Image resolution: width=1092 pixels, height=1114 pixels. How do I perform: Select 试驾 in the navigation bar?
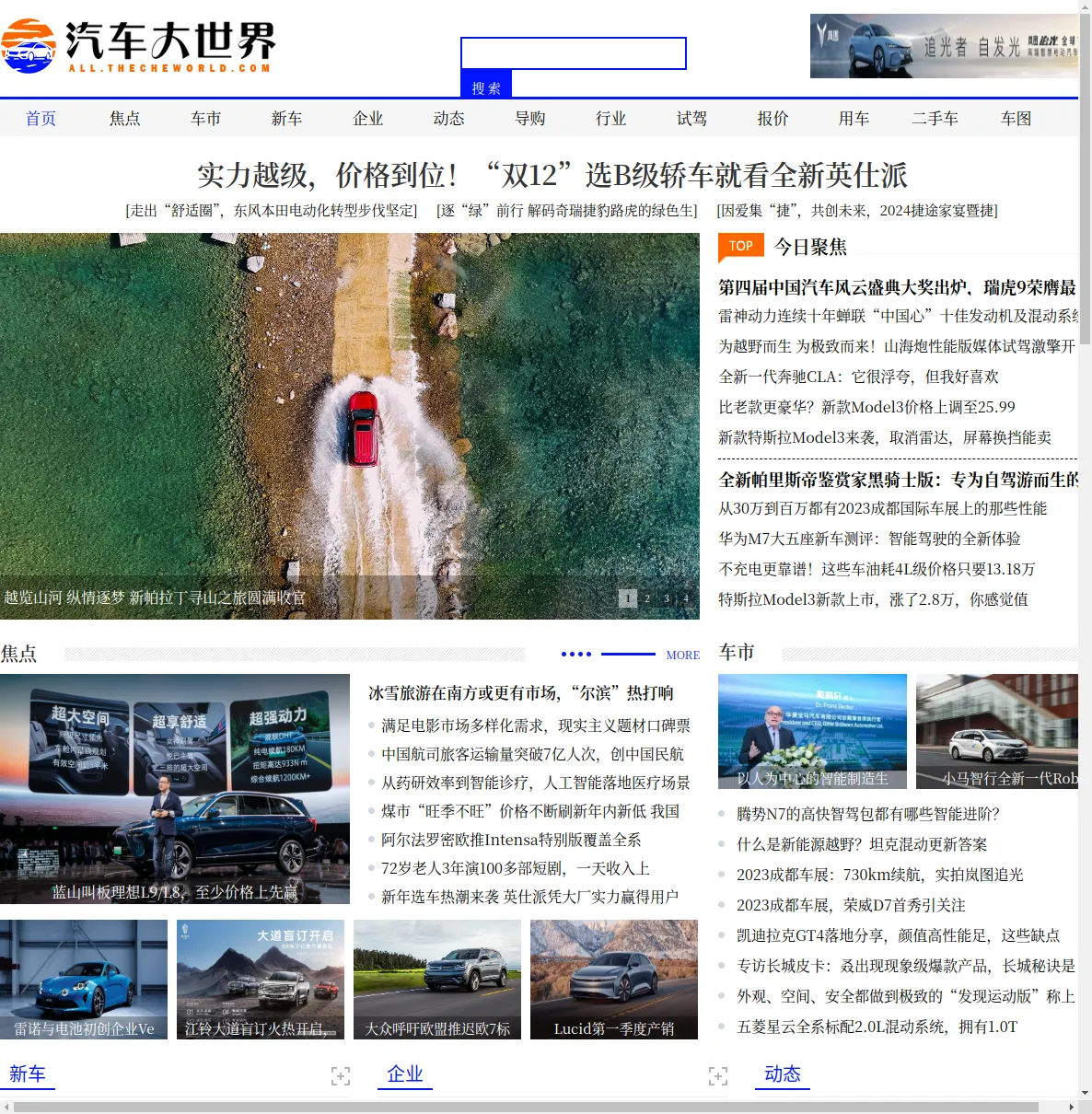point(692,119)
